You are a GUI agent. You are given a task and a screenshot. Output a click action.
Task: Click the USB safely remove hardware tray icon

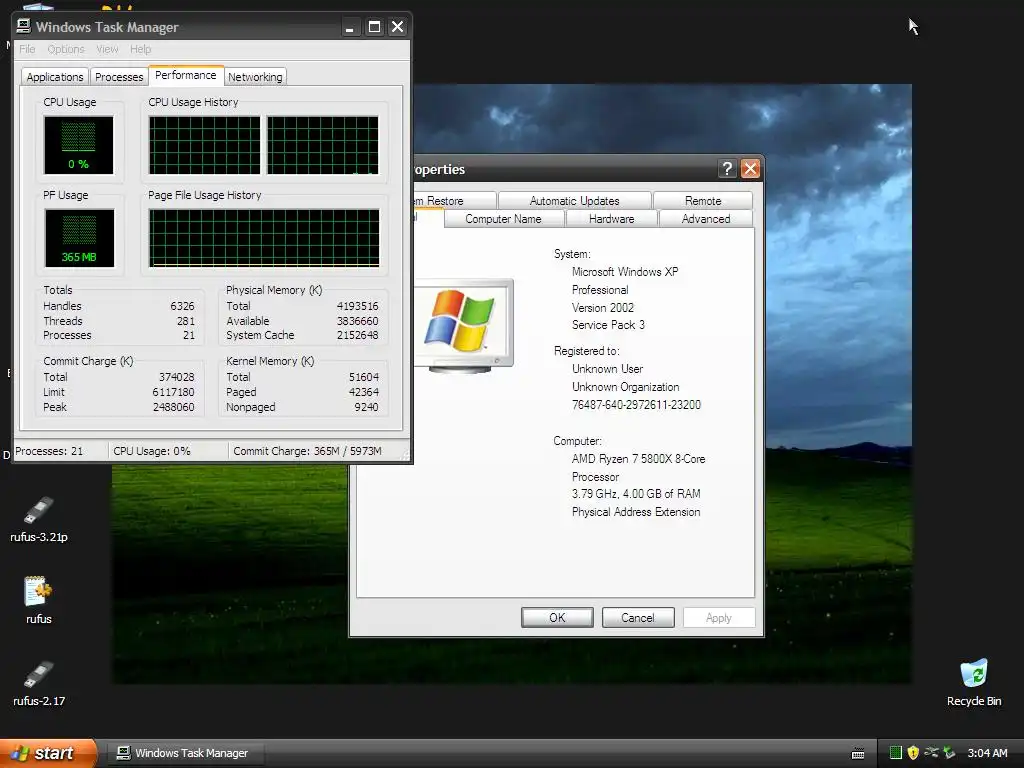coord(931,753)
